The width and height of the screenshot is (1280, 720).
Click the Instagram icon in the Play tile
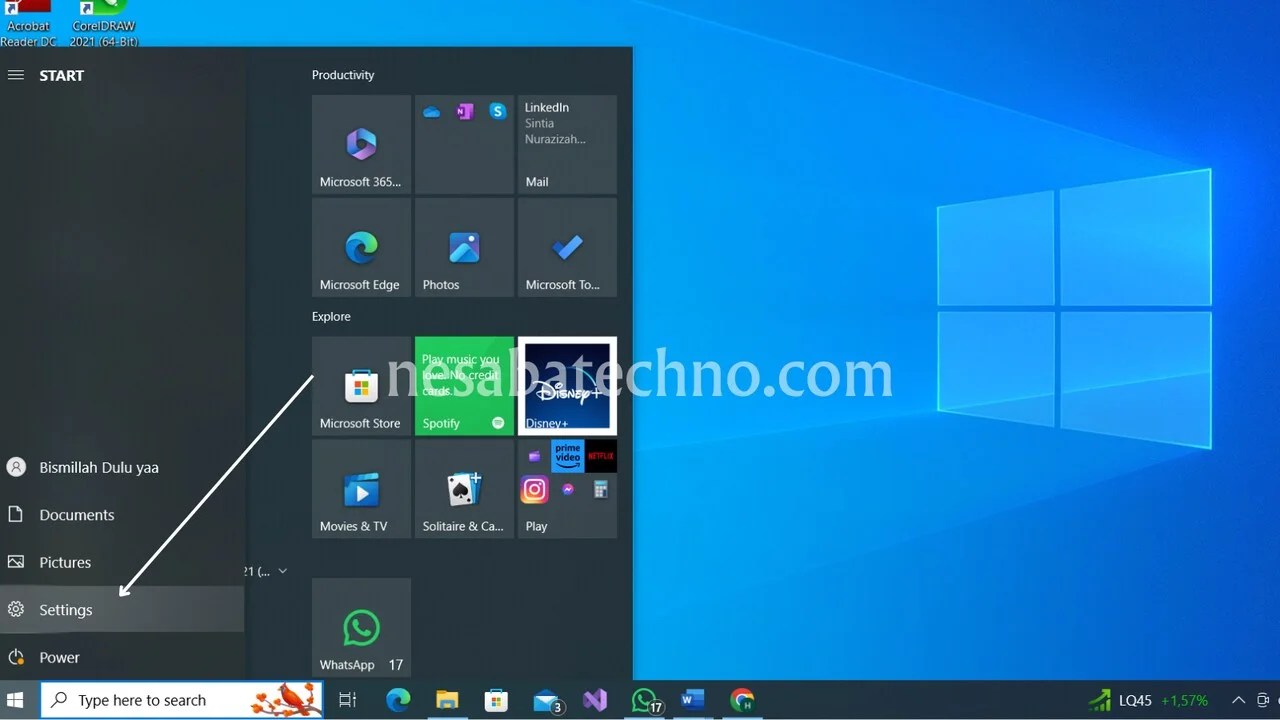(x=534, y=489)
